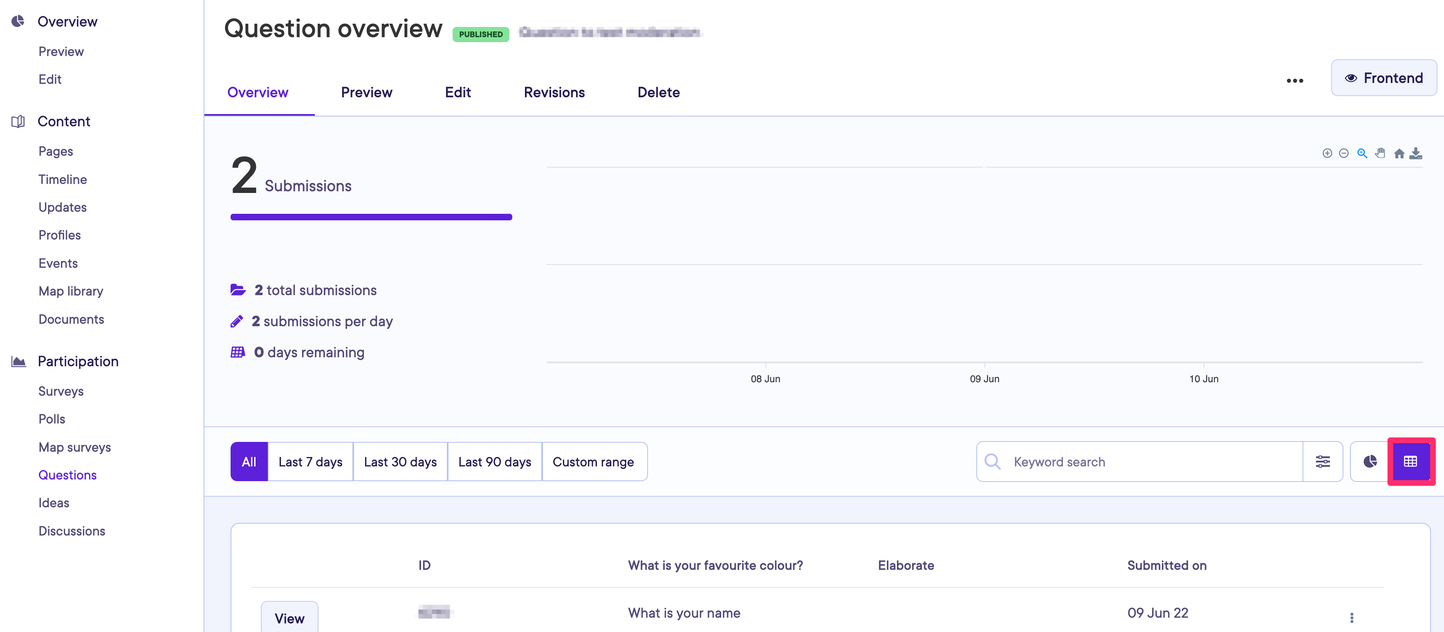Download chart using the download icon
This screenshot has height=632, width=1444.
point(1416,154)
